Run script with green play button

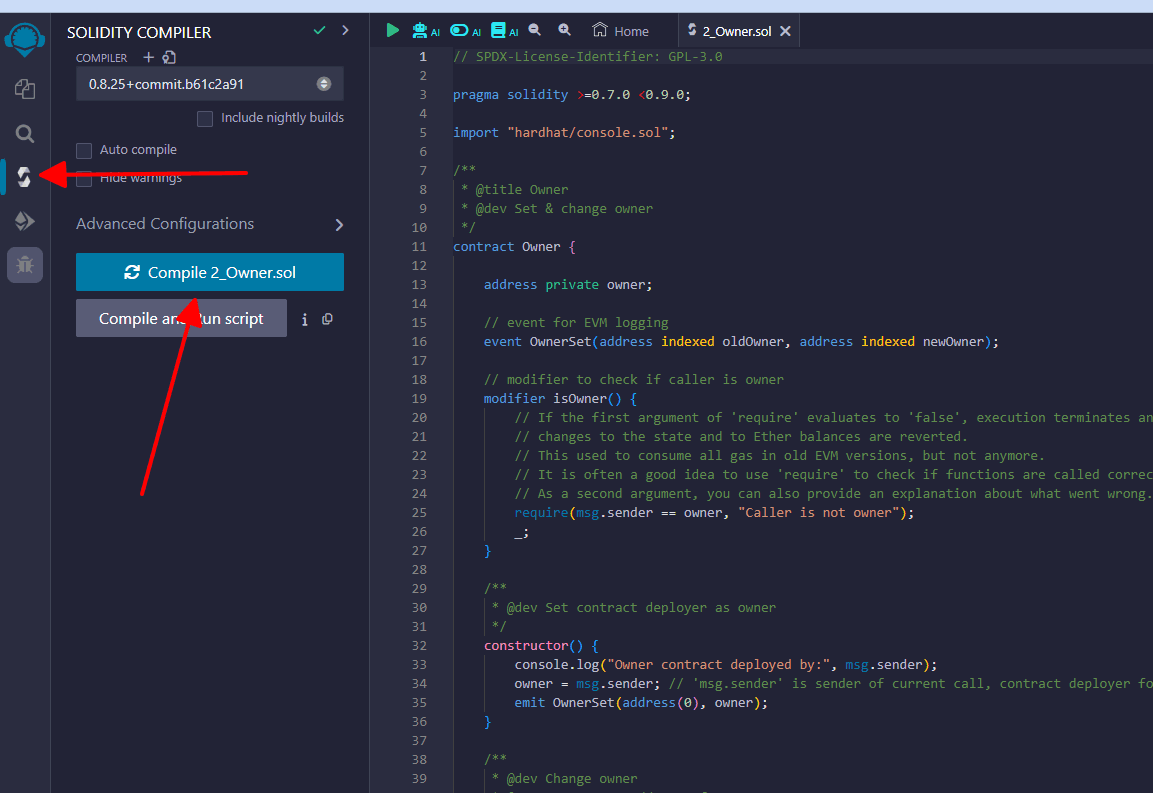pos(393,30)
